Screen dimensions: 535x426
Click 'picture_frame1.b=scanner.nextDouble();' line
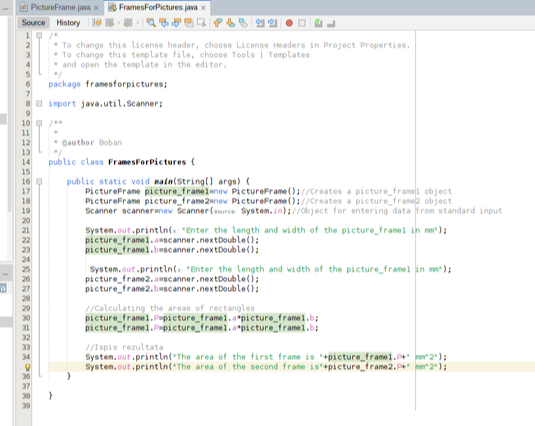(x=172, y=250)
